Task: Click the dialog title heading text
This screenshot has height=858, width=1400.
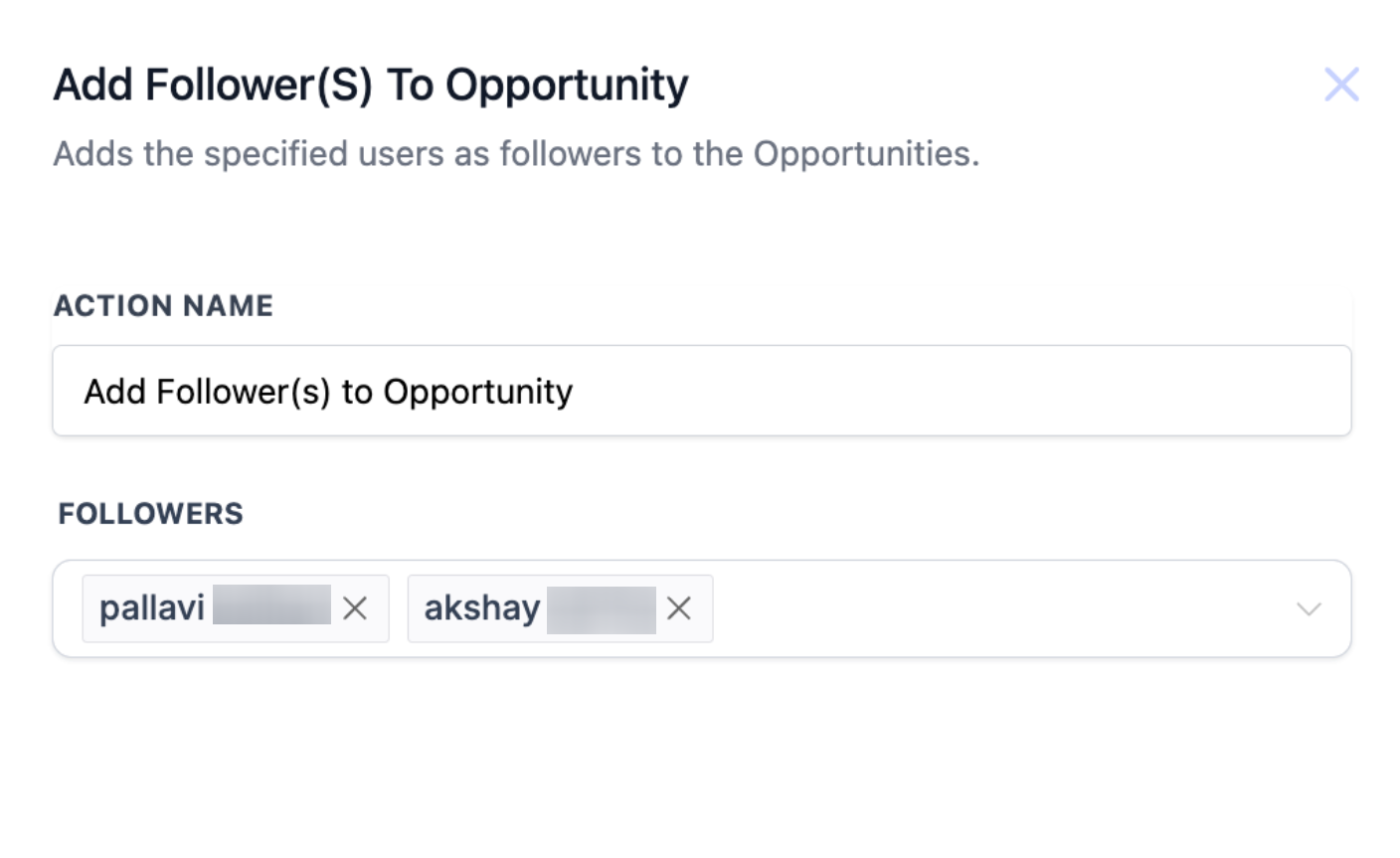Action: coord(370,86)
